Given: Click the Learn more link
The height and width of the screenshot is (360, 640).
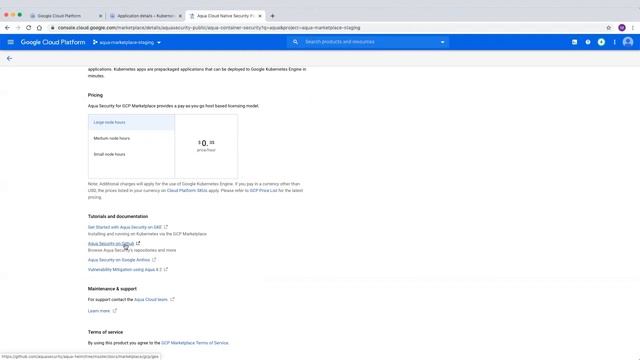Looking at the screenshot, I should (99, 311).
